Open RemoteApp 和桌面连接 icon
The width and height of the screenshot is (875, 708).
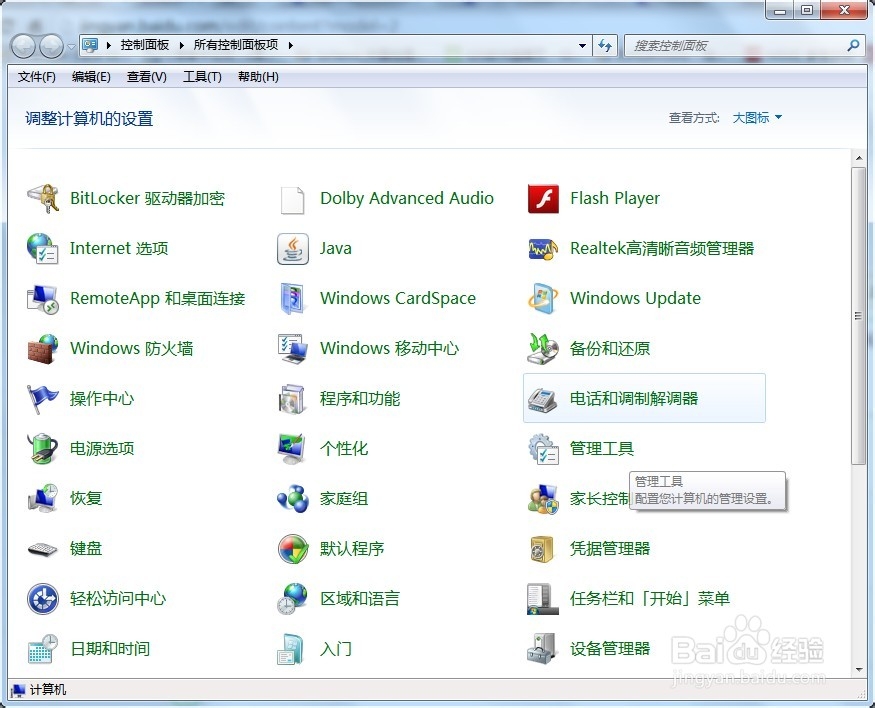pos(43,298)
